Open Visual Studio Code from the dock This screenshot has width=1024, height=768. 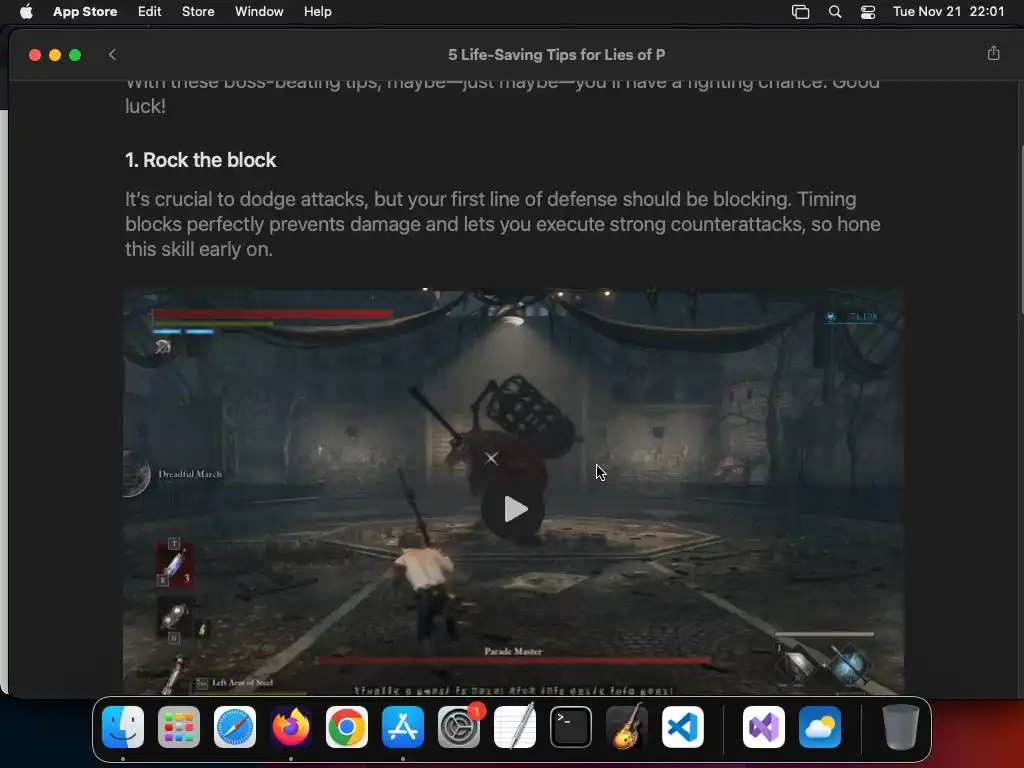(682, 726)
